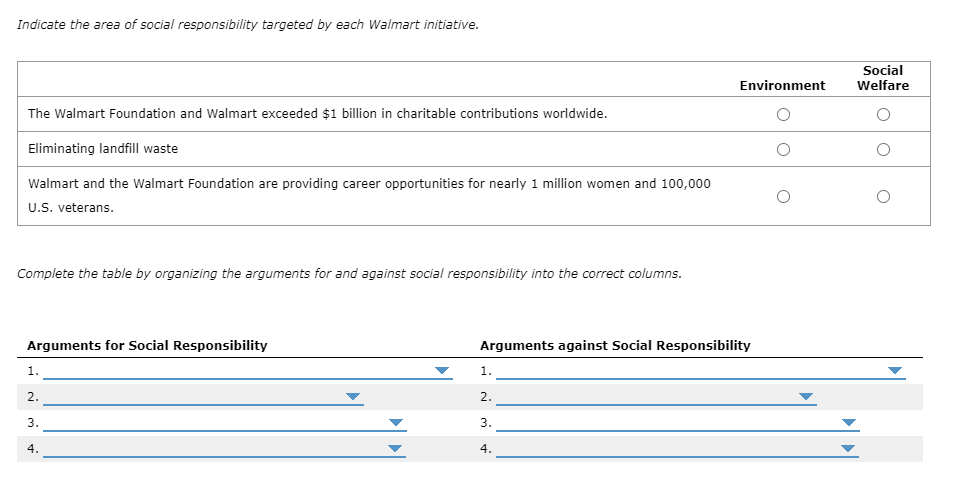
Task: Open dropdown 2 under Arguments against Social Responsibility
Action: click(656, 397)
